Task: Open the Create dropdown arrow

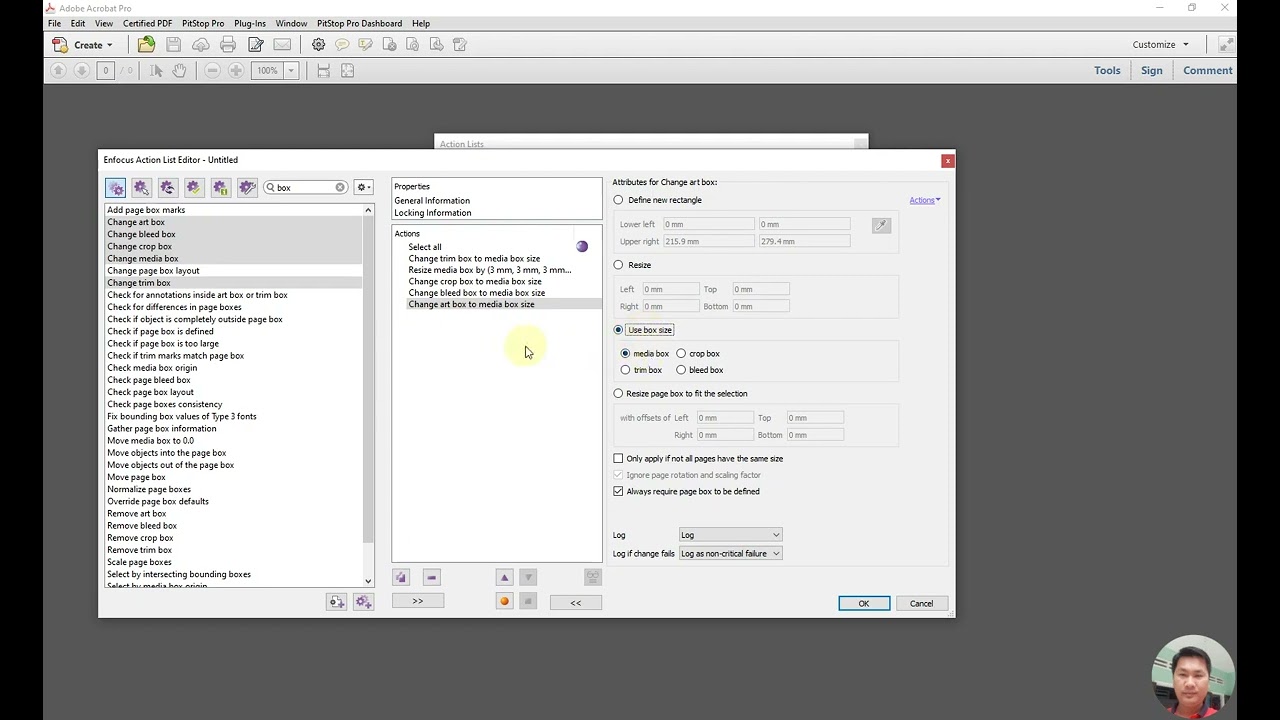Action: coord(110,45)
